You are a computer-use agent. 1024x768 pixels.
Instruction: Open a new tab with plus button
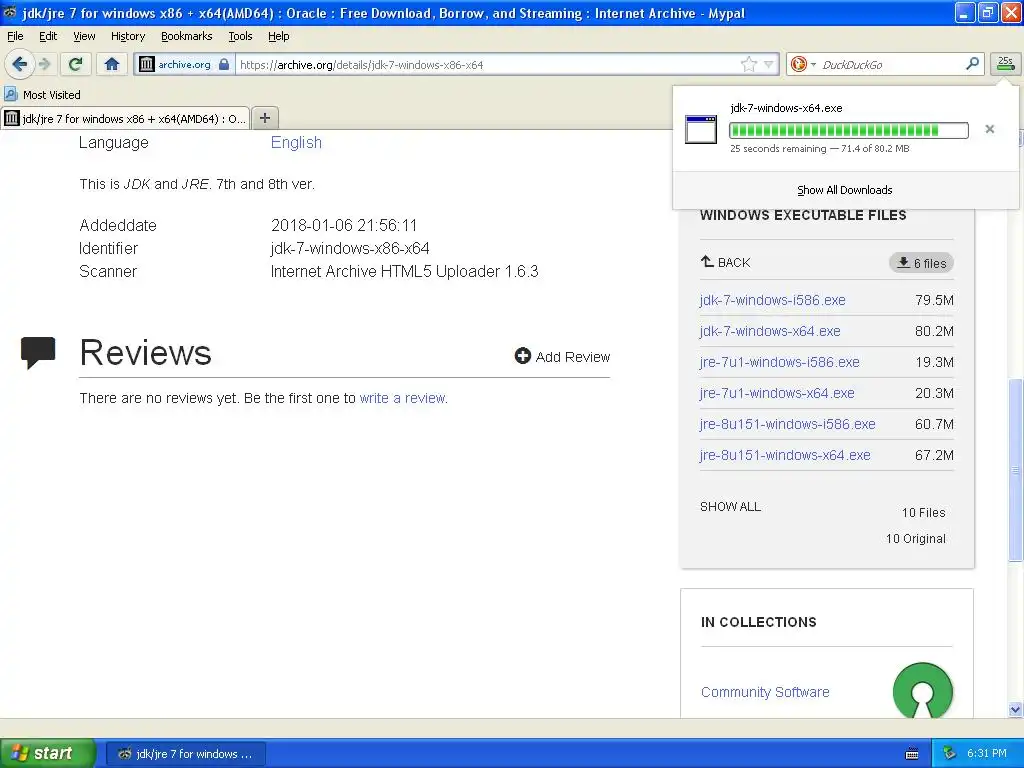pyautogui.click(x=264, y=118)
